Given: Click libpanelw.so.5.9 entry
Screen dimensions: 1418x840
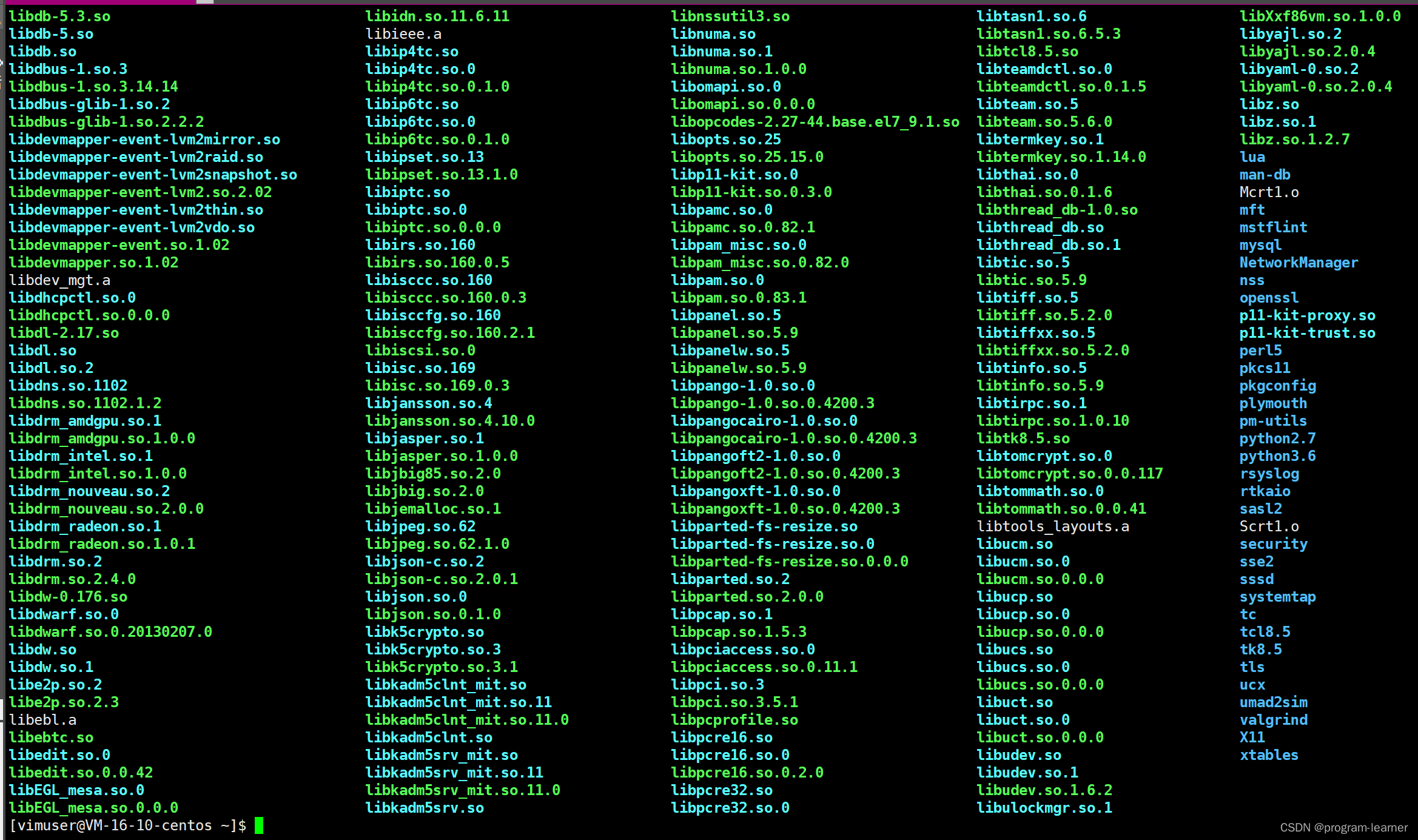Looking at the screenshot, I should tap(739, 368).
